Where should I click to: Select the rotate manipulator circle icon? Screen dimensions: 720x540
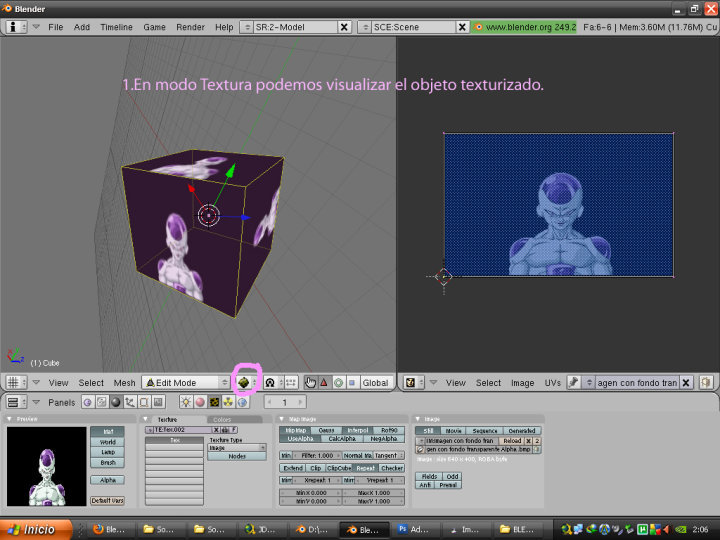(338, 382)
